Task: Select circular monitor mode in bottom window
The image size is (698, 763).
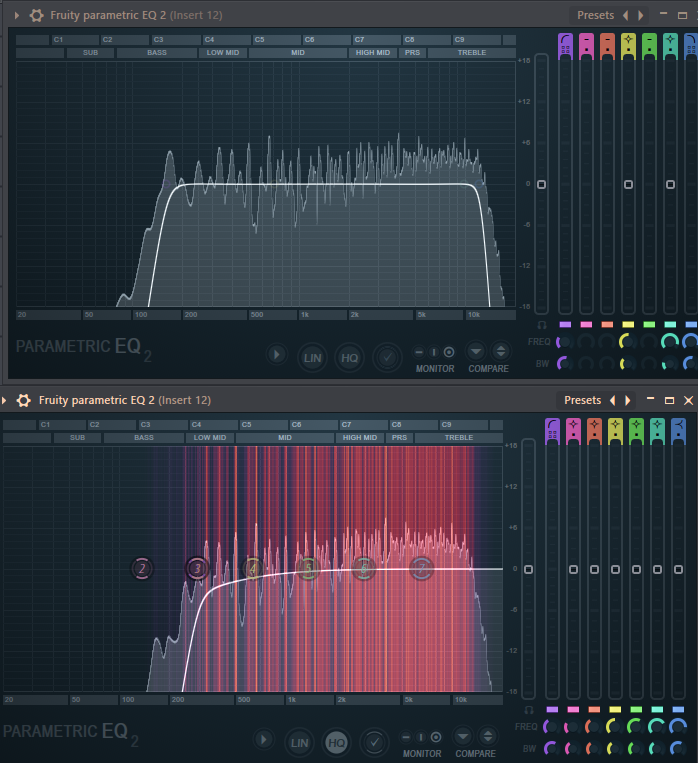Action: coord(436,737)
